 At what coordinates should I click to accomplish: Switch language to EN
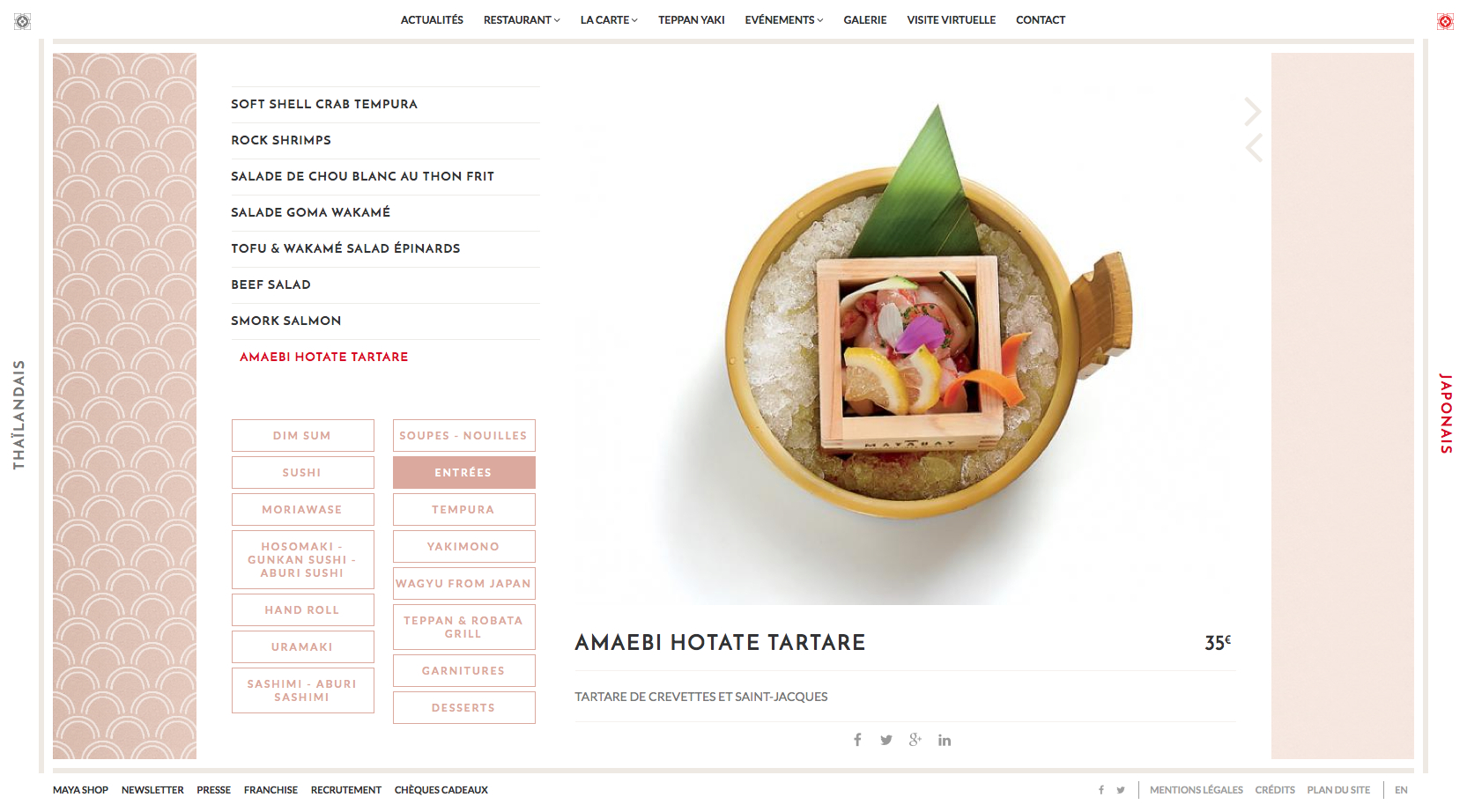[1401, 790]
